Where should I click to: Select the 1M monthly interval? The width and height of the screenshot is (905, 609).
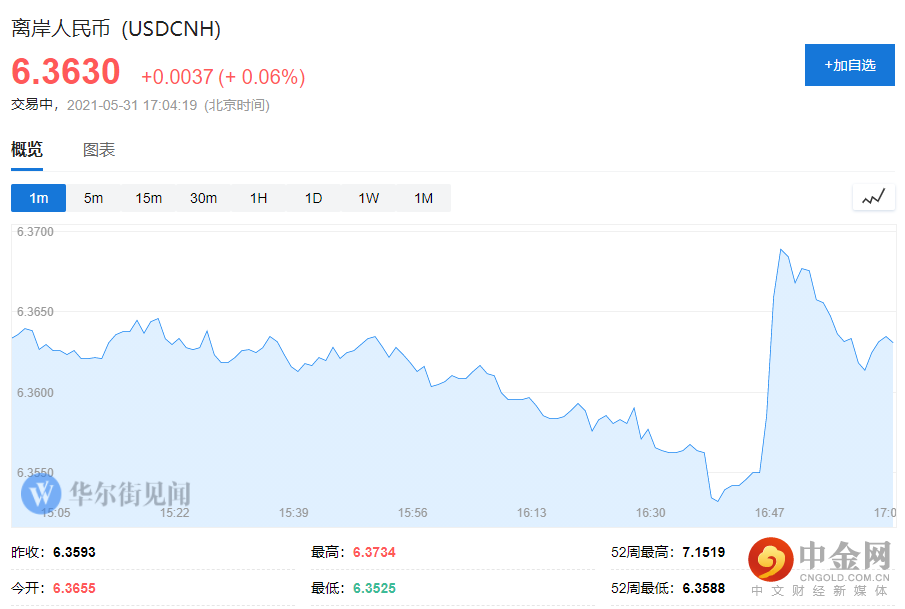tap(423, 198)
